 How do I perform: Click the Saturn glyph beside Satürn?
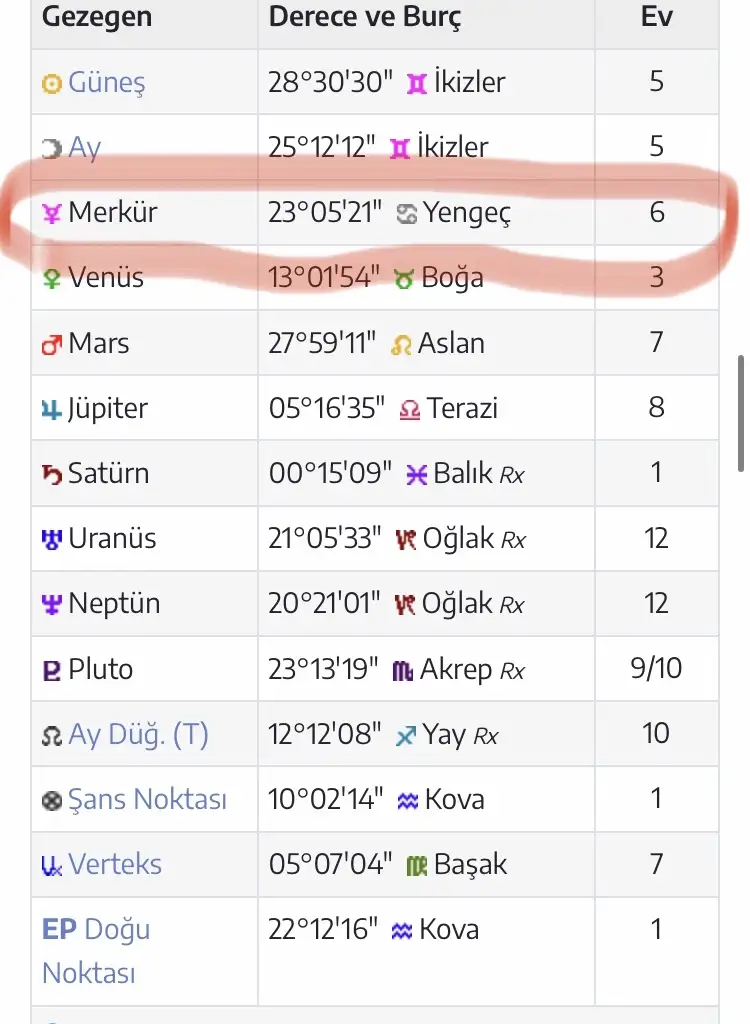[x=52, y=474]
